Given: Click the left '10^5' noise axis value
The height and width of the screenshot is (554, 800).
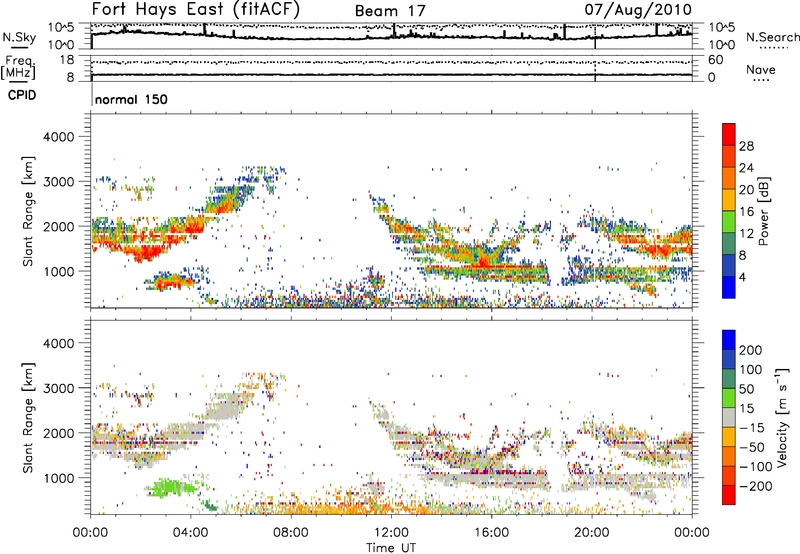Looking at the screenshot, I should [61, 28].
